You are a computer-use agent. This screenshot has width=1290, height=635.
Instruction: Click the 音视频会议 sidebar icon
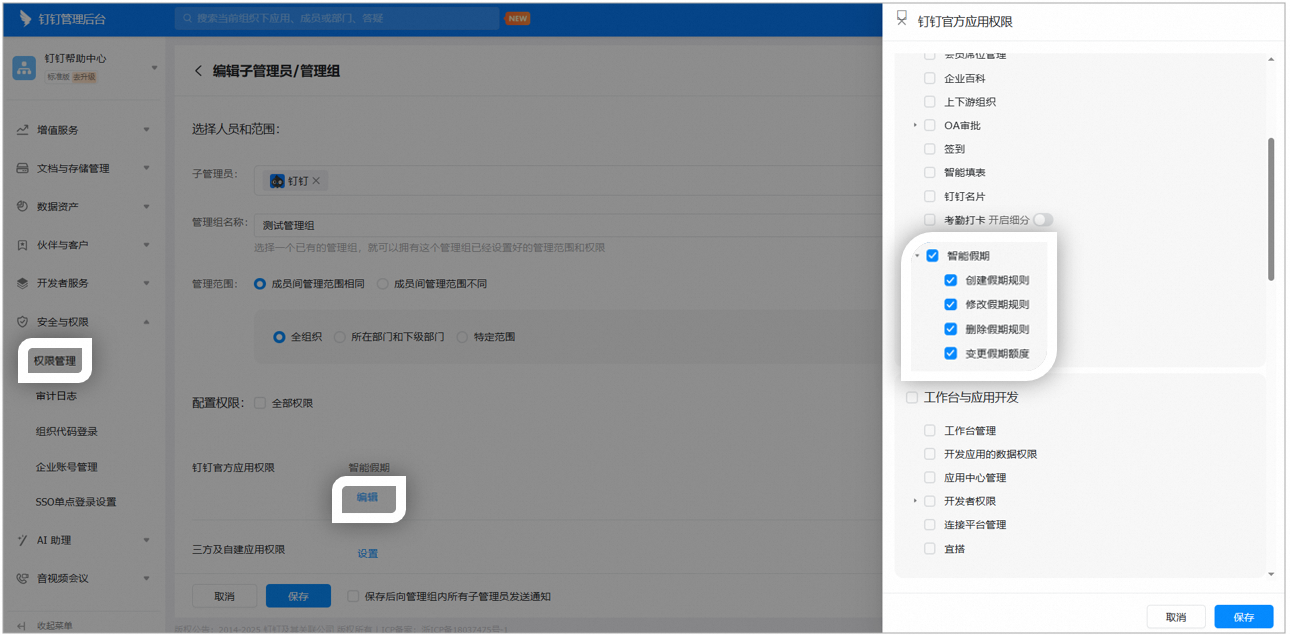pos(22,578)
